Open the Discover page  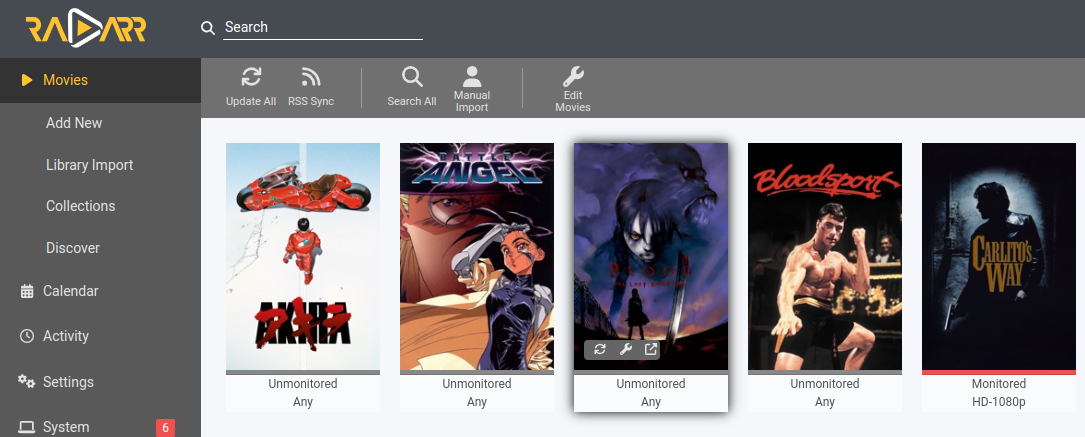[x=72, y=248]
